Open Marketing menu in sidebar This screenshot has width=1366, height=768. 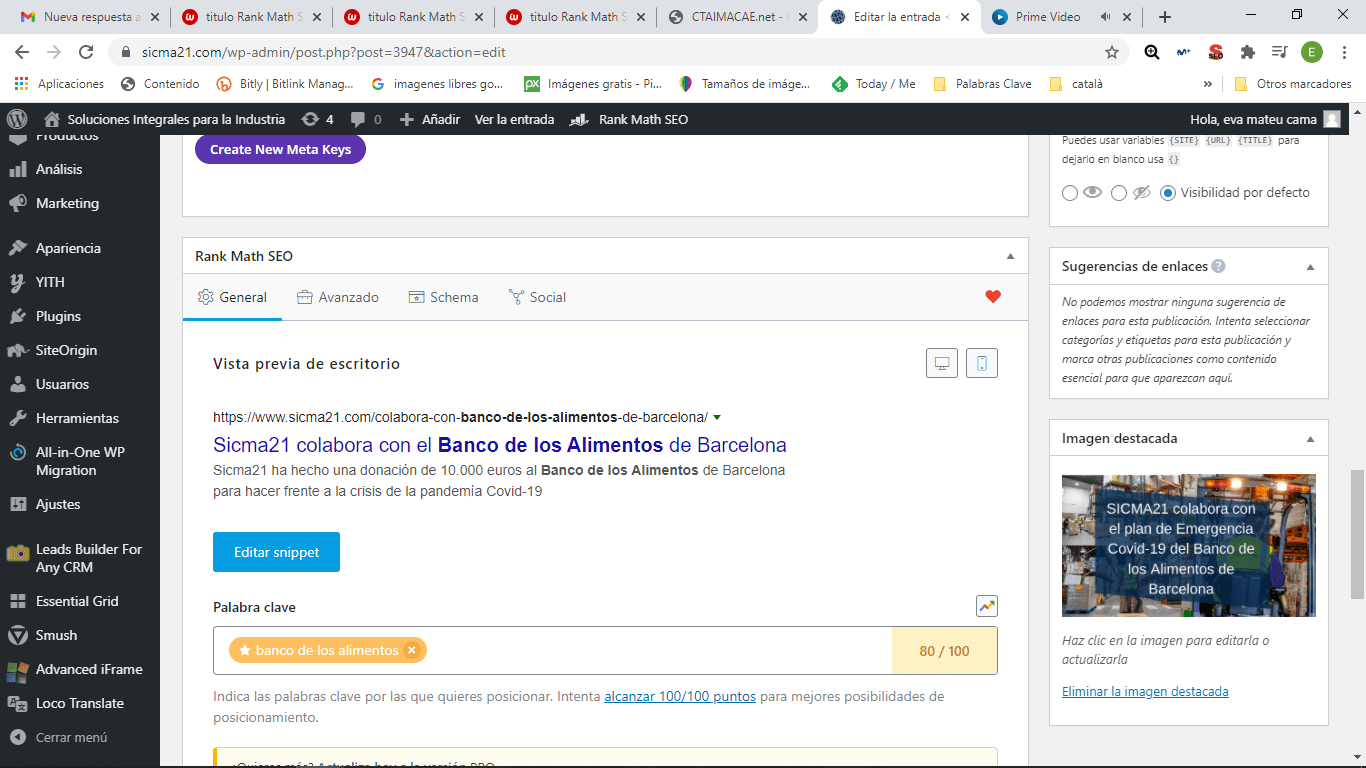(67, 203)
